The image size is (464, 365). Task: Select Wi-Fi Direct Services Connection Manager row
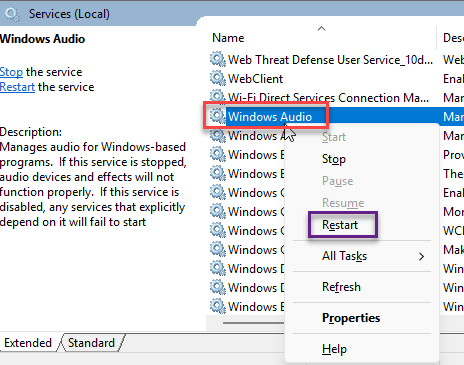(x=328, y=98)
